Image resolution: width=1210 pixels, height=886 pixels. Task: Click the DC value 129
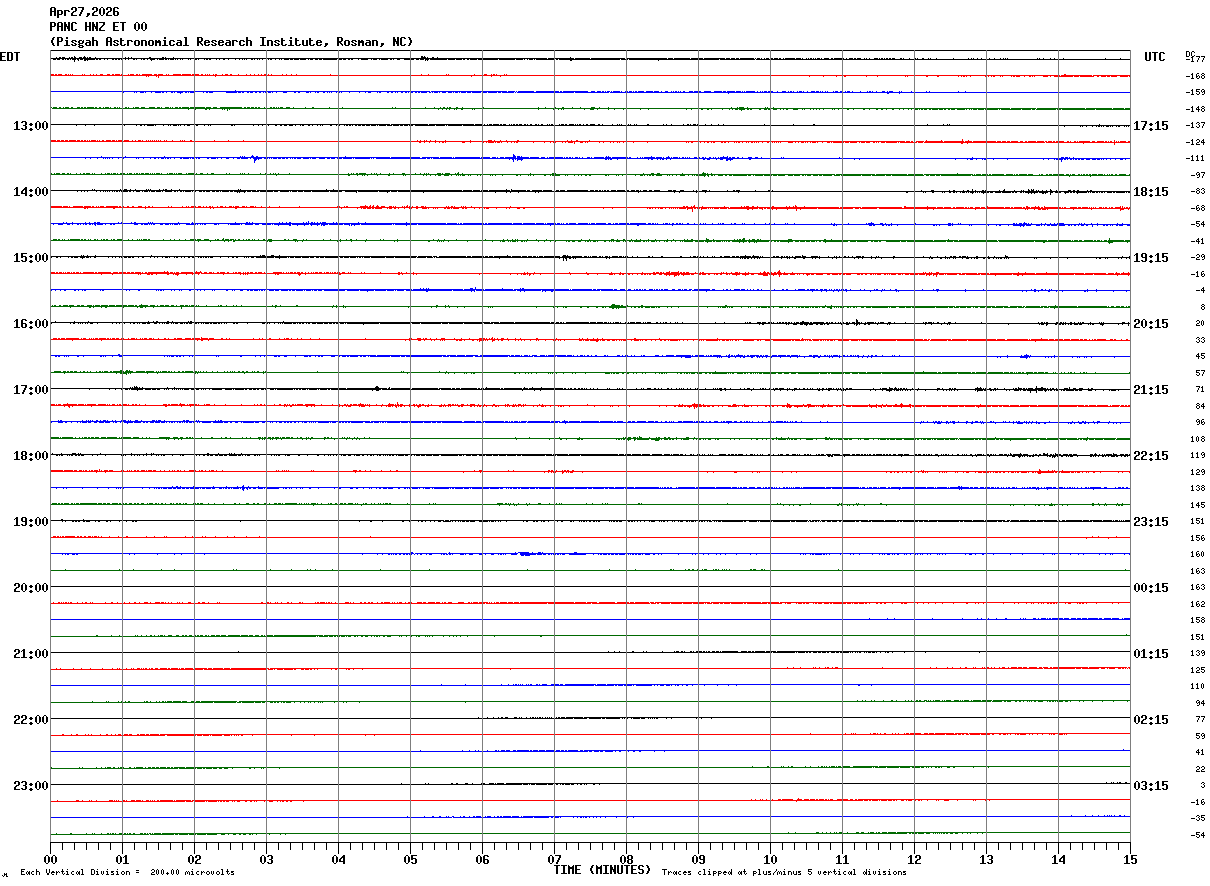[1198, 472]
